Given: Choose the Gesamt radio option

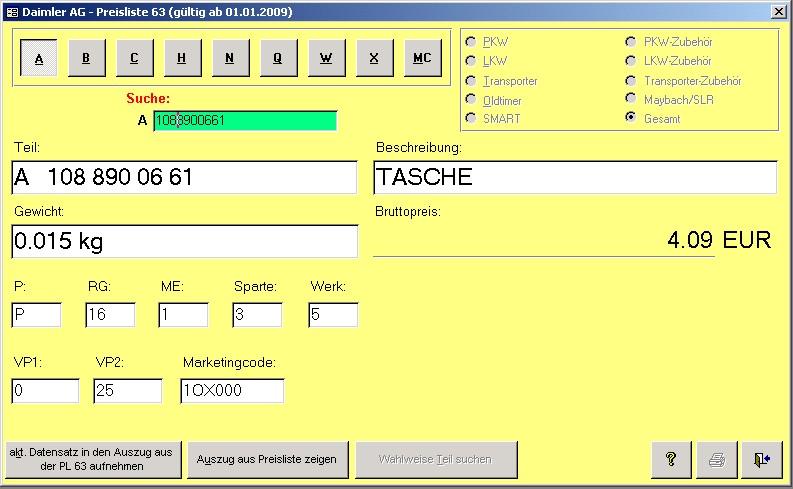Looking at the screenshot, I should tap(631, 117).
